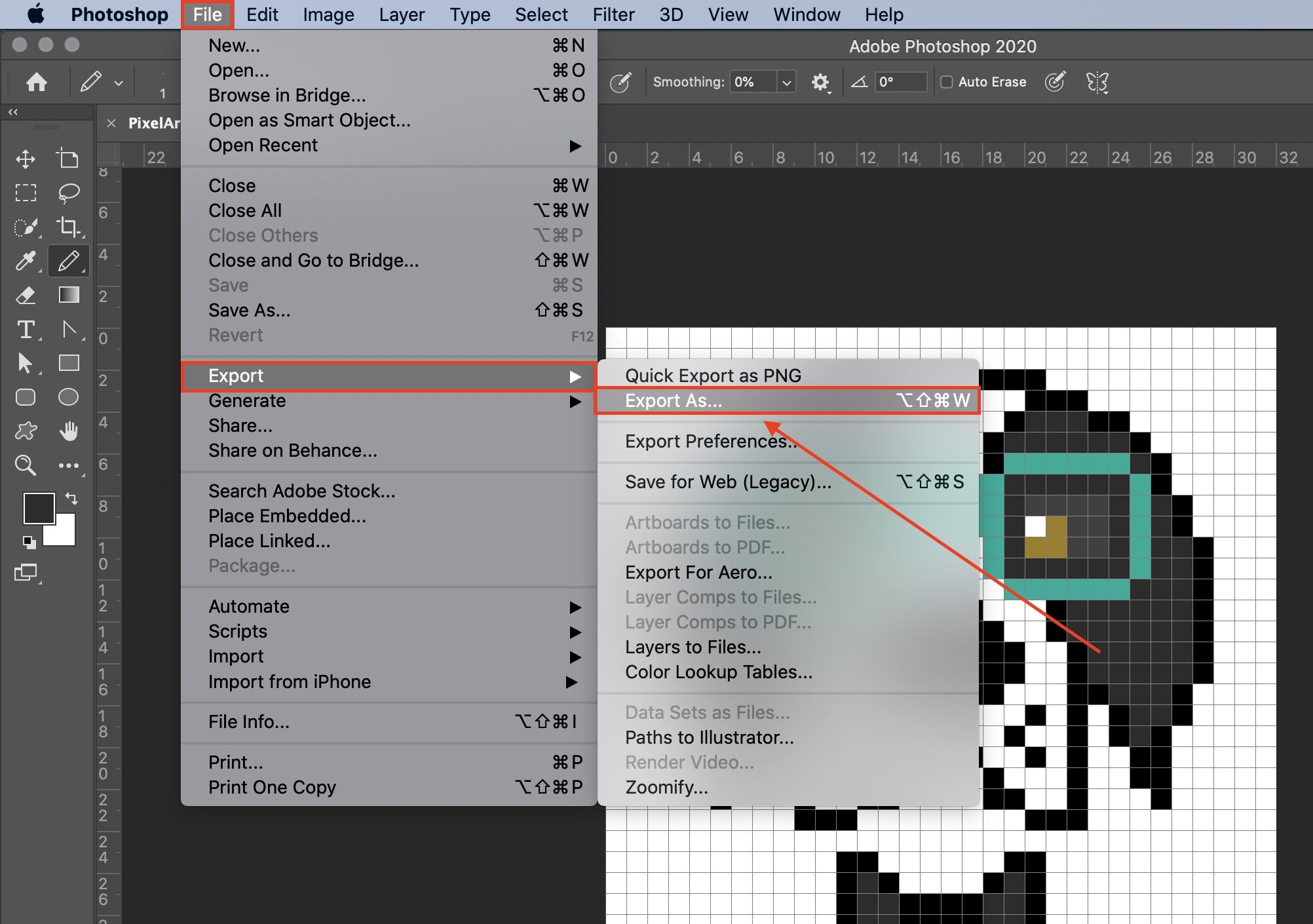Select the Zoom magnifier tool
This screenshot has width=1313, height=924.
point(26,465)
